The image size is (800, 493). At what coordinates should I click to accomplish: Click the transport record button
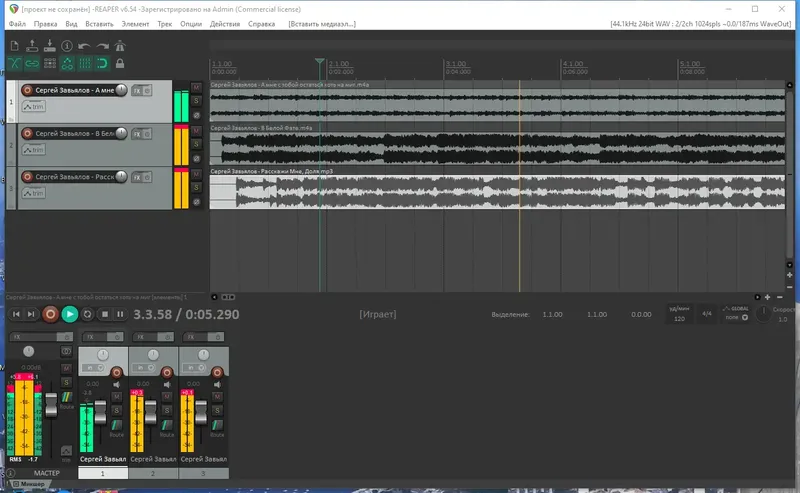50,314
